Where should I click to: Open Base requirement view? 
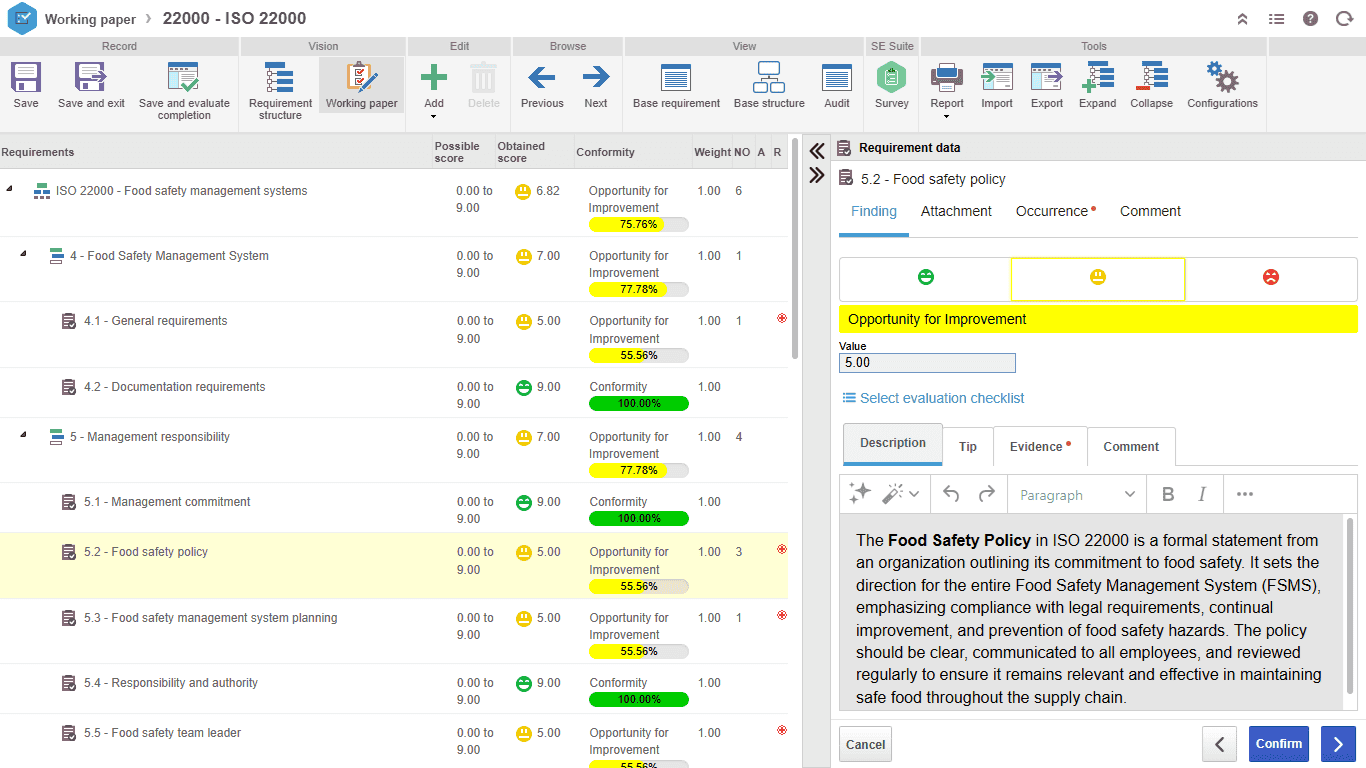click(676, 77)
